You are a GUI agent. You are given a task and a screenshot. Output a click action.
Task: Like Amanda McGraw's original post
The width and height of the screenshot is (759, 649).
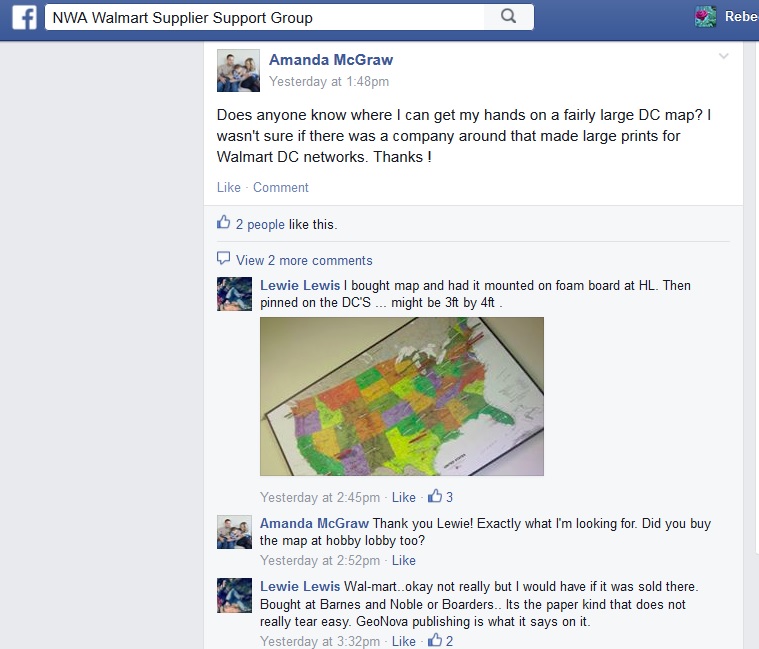228,187
